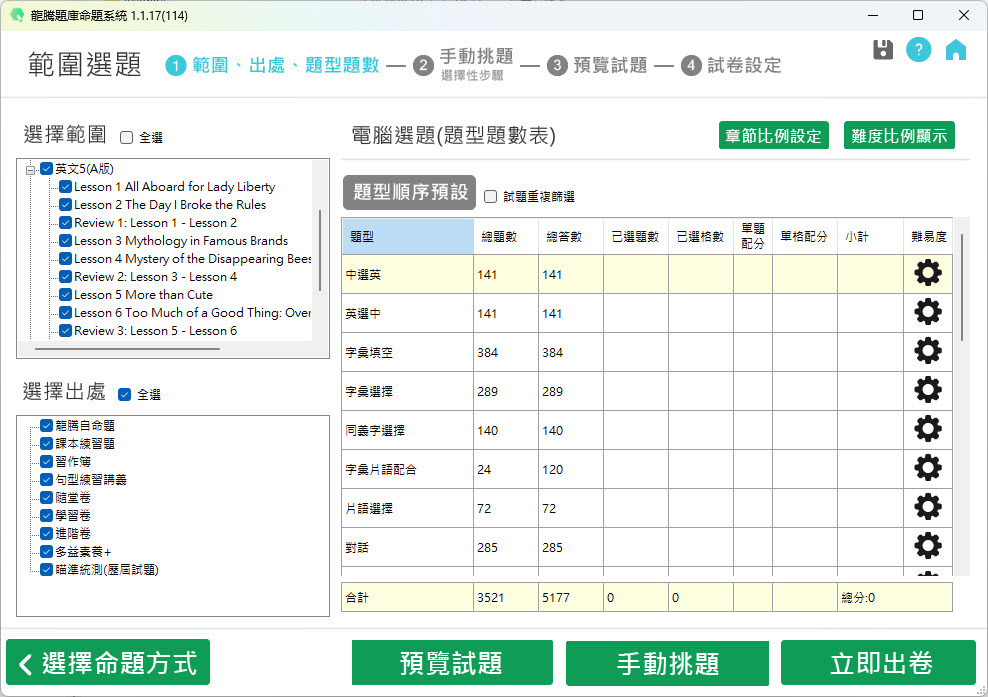Click the green 手動挑題 button
The width and height of the screenshot is (988, 697).
(667, 663)
